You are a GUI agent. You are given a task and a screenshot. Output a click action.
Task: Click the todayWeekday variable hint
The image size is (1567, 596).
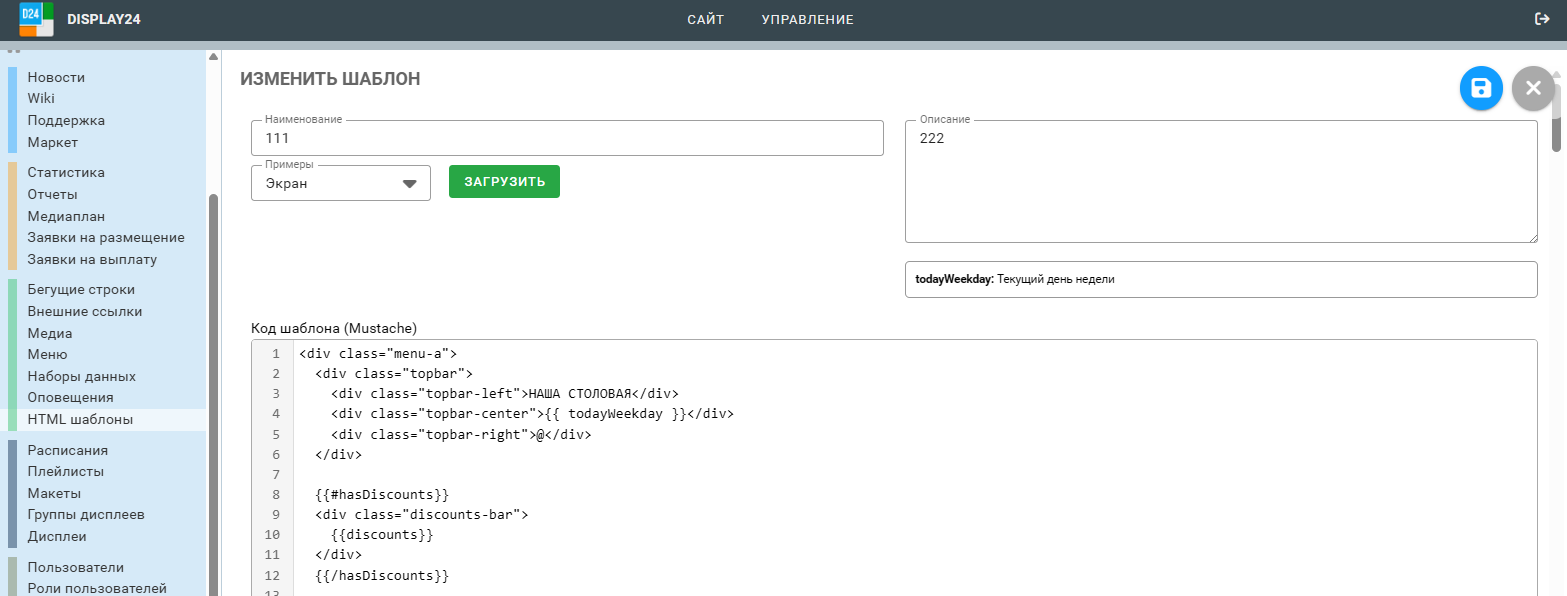[1014, 280]
